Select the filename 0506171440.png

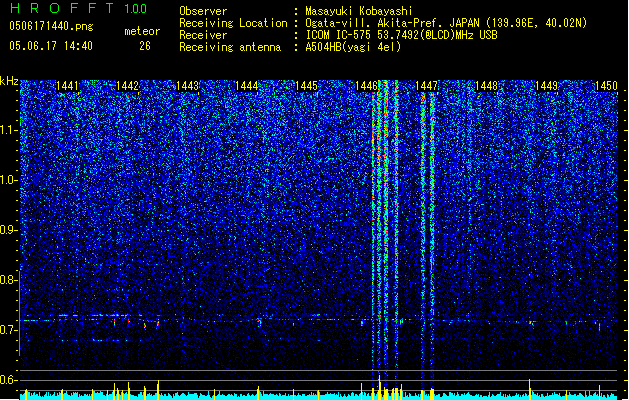point(51,26)
